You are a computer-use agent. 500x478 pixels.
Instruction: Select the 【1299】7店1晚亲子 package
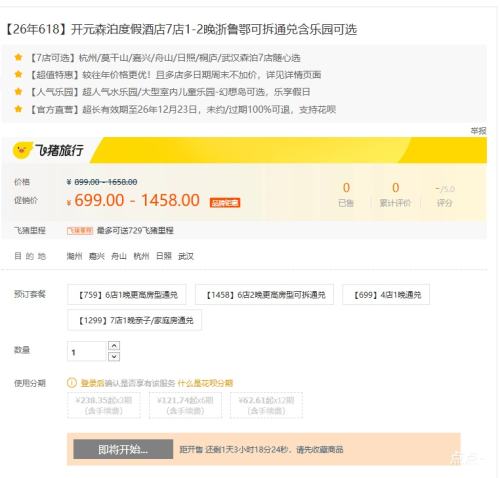coord(135,320)
